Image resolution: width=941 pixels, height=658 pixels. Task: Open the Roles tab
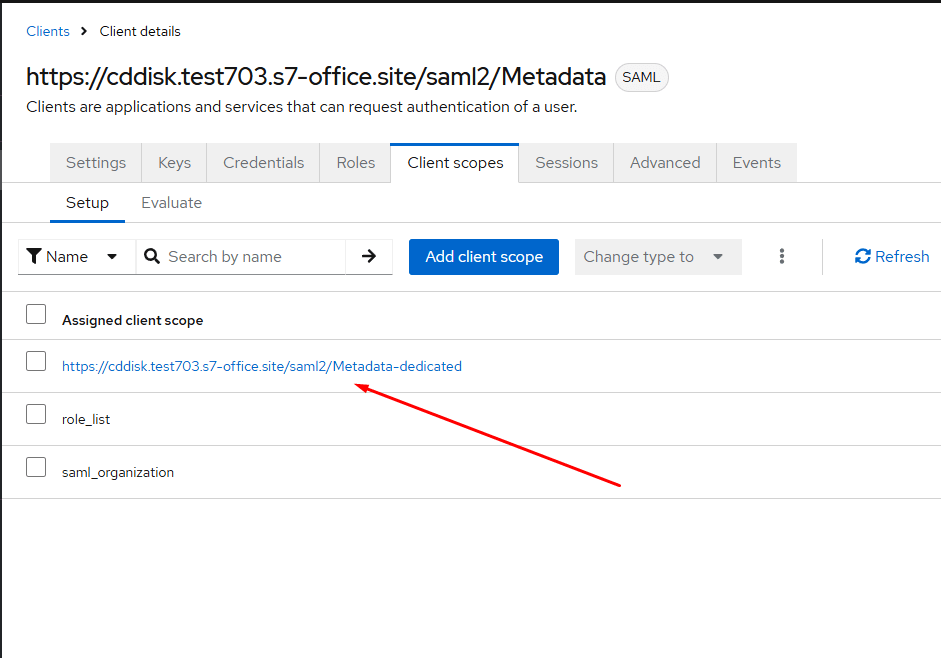(x=355, y=163)
